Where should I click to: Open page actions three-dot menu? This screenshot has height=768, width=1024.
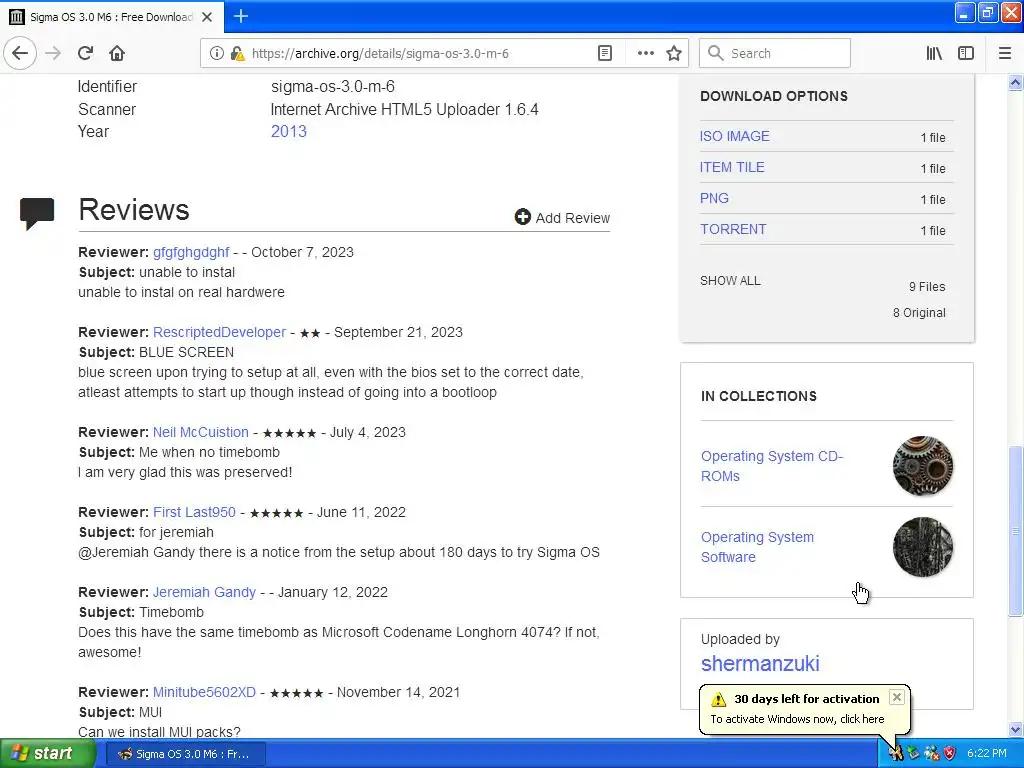[x=645, y=54]
